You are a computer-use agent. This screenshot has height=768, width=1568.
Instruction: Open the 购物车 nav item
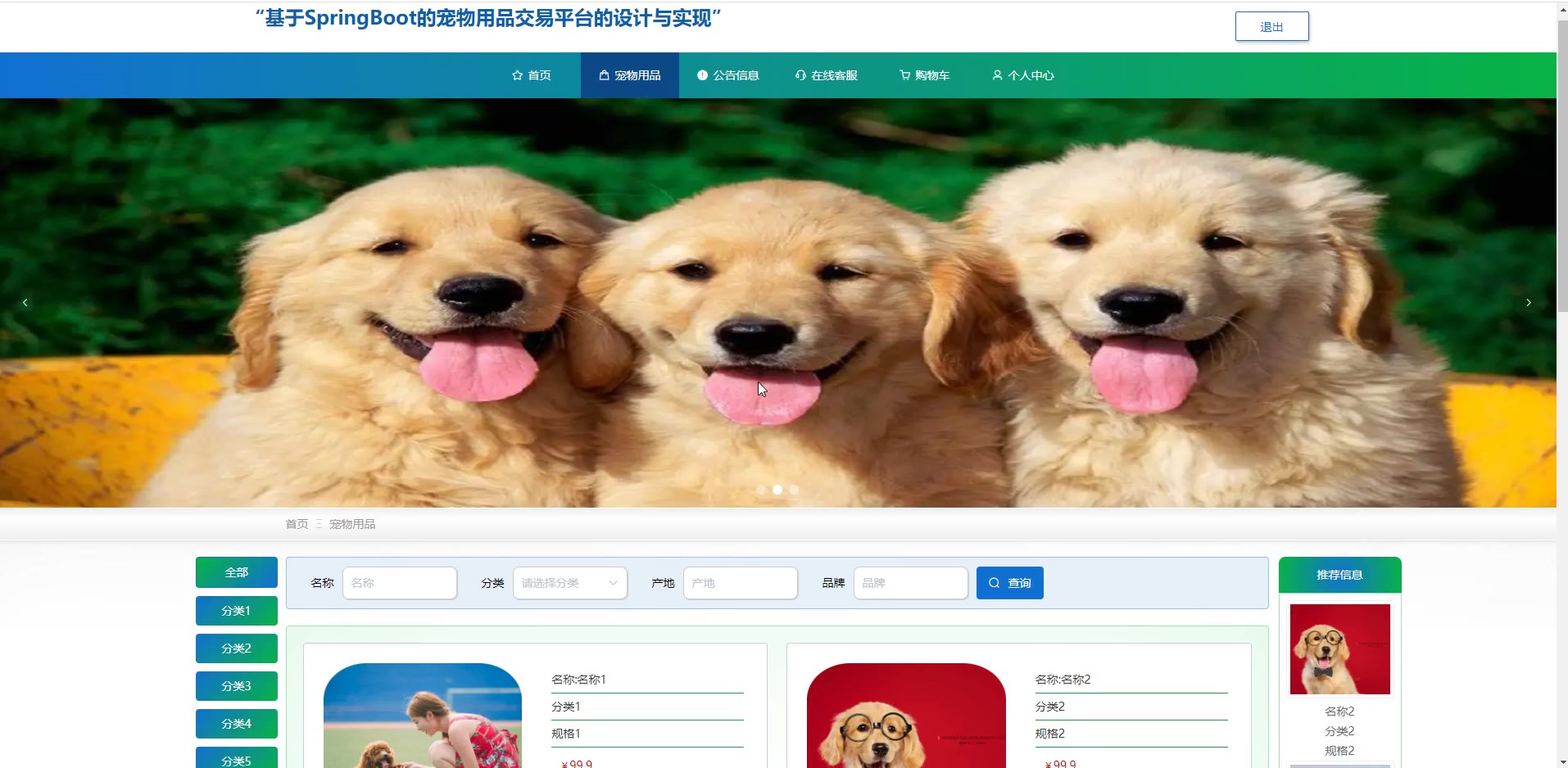tap(925, 75)
